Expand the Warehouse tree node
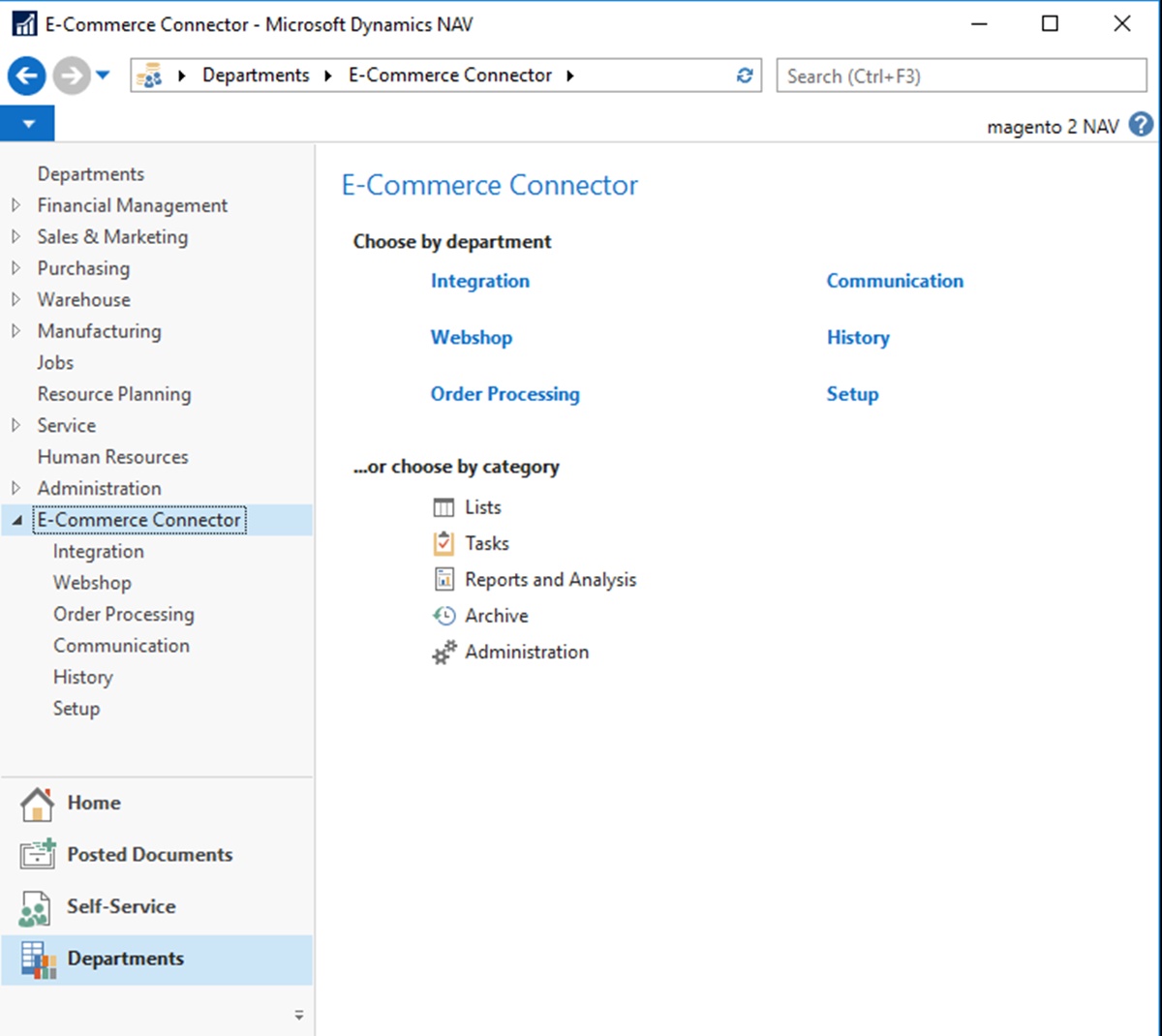This screenshot has height=1036, width=1162. click(x=15, y=299)
